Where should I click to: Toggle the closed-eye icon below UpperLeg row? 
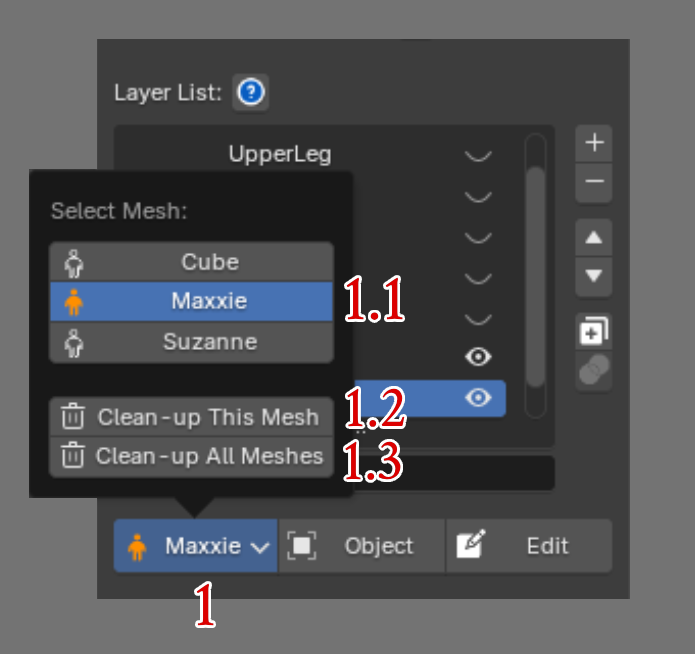click(x=478, y=196)
